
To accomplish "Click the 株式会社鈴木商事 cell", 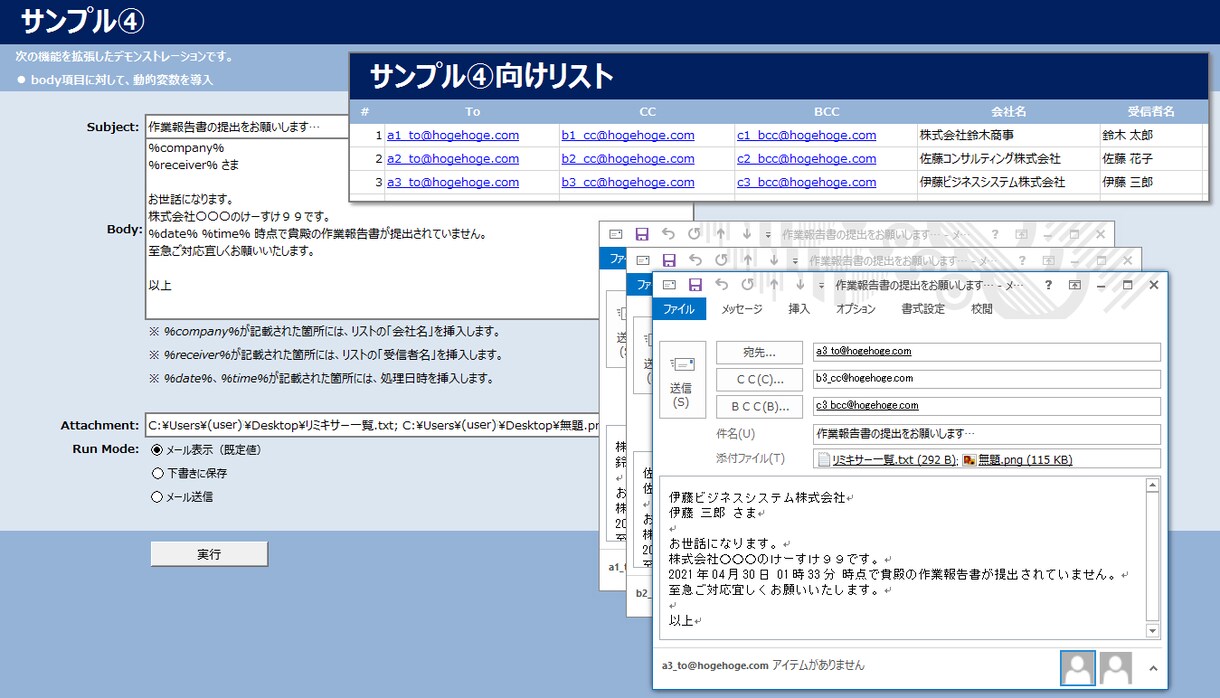I will 1007,135.
